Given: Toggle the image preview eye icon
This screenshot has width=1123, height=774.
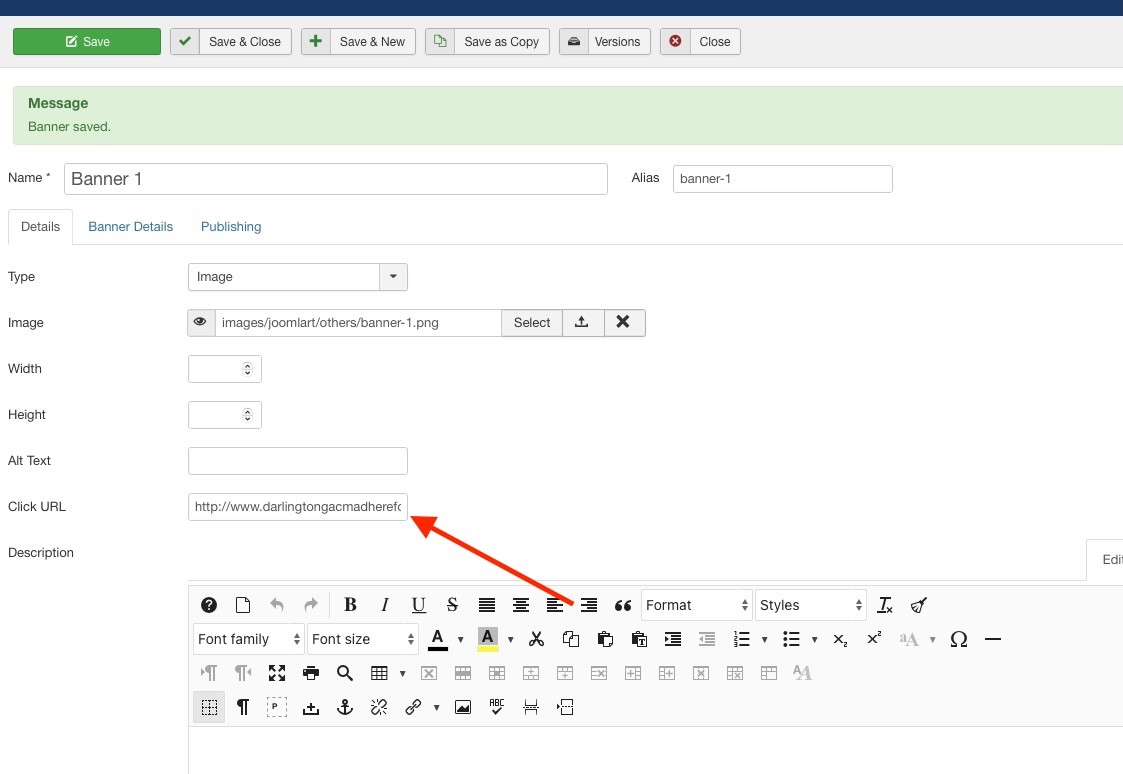Looking at the screenshot, I should pyautogui.click(x=201, y=323).
